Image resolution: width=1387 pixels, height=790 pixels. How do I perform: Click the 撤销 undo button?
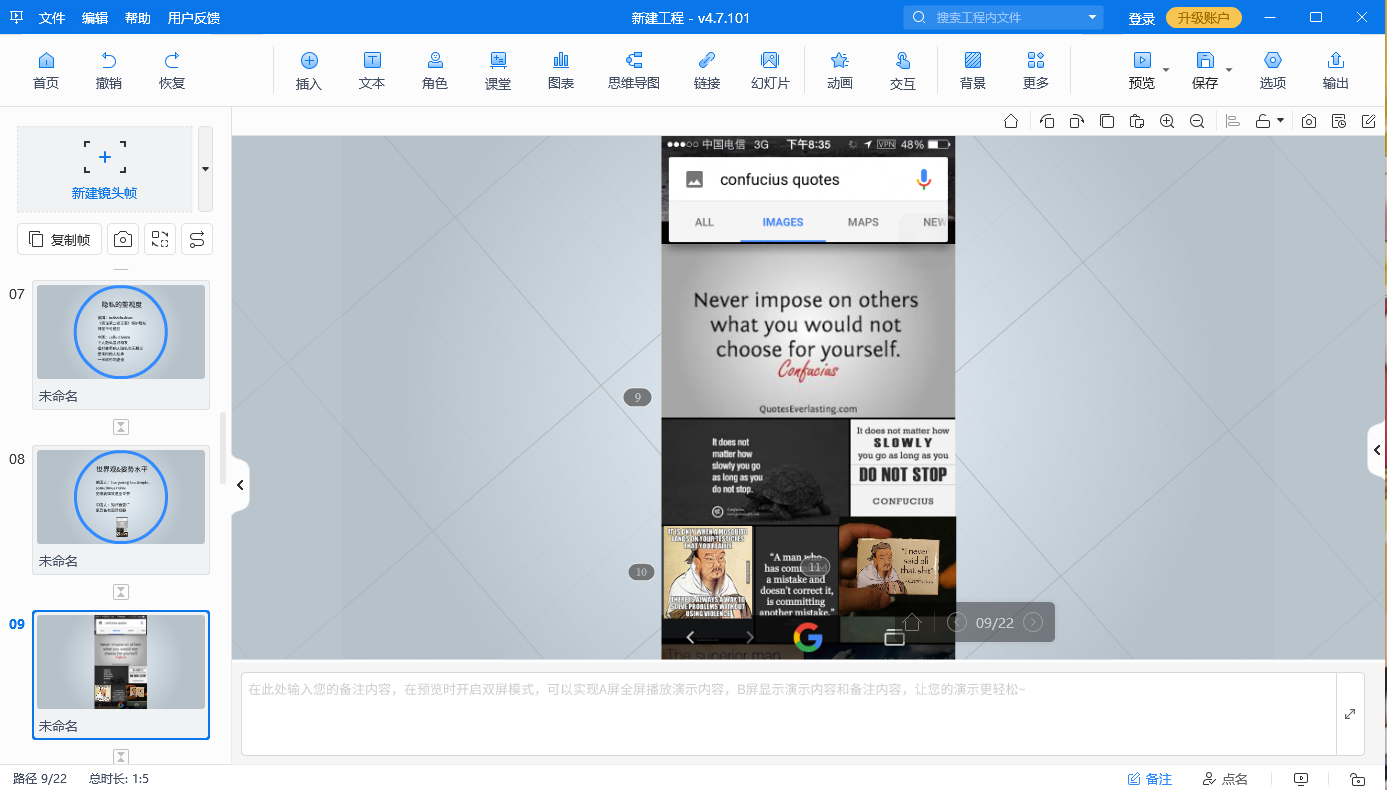(x=109, y=70)
